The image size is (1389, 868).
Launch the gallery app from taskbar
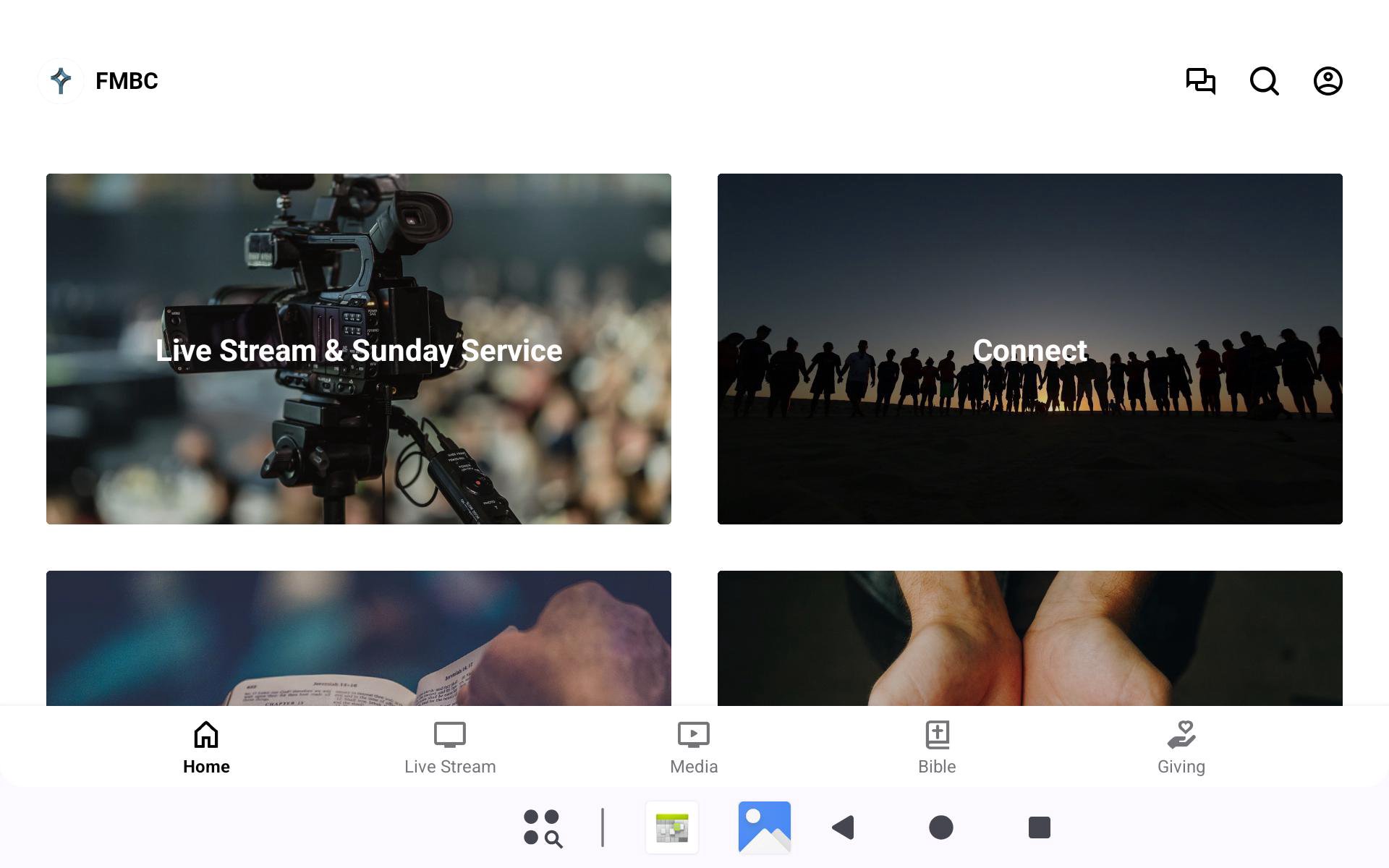(x=764, y=827)
